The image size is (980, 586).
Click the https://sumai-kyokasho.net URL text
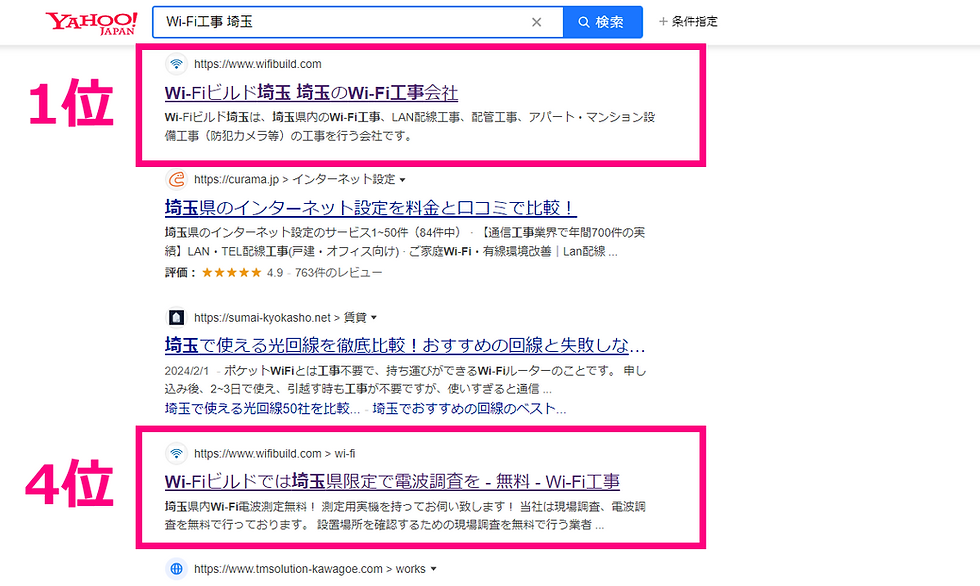(x=262, y=317)
